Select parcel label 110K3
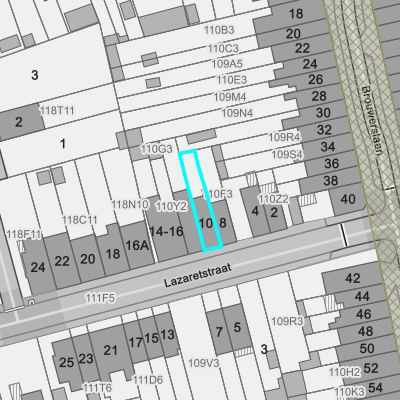This screenshot has height=400, width=400. click(349, 392)
